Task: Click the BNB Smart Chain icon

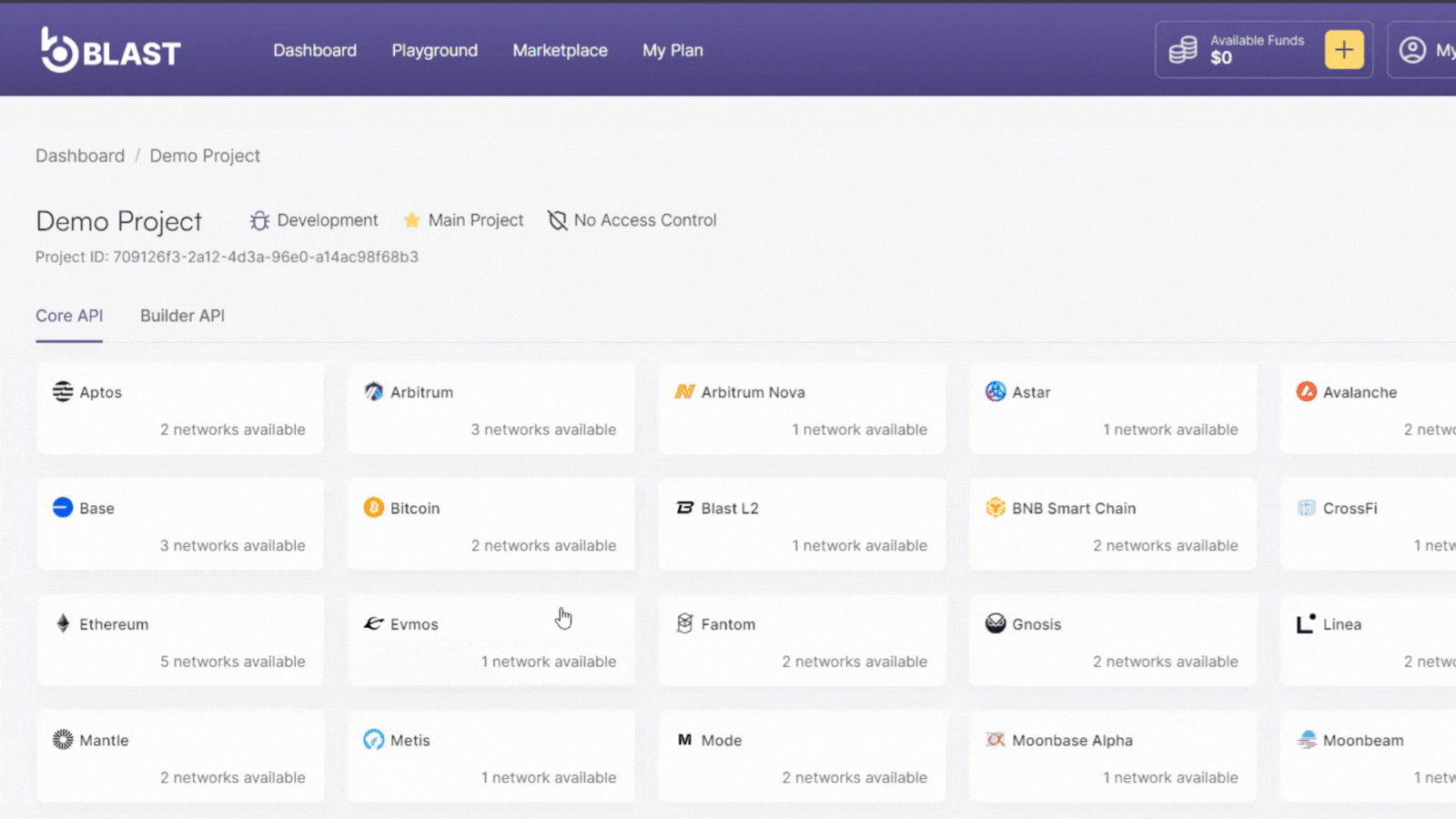Action: tap(996, 507)
